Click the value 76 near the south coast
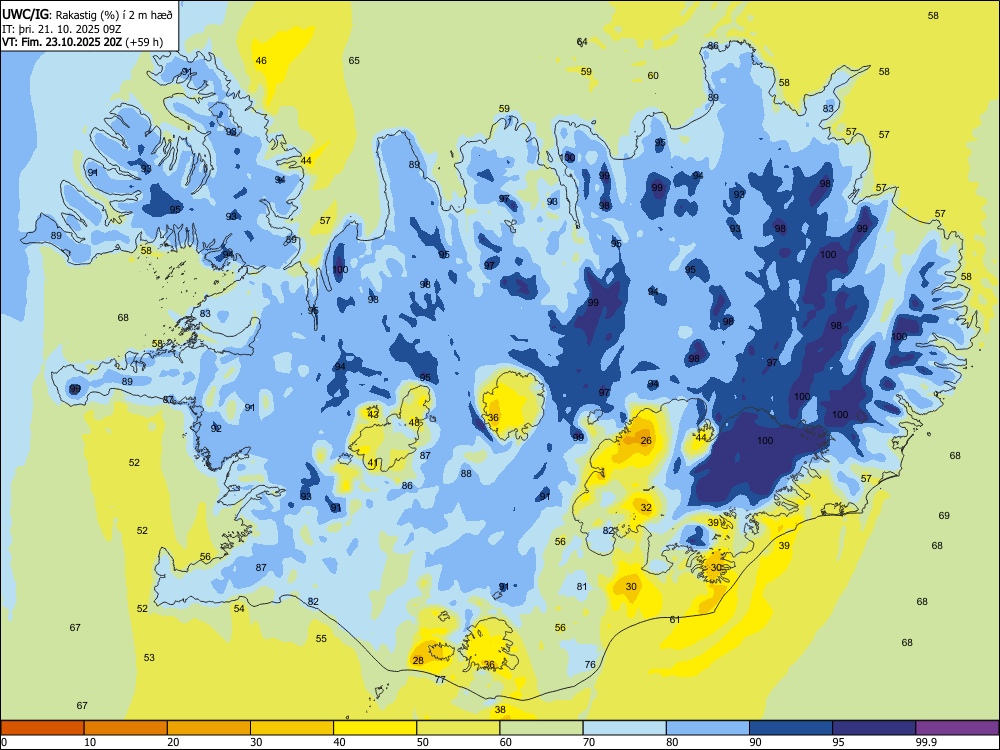The width and height of the screenshot is (1000, 750). pyautogui.click(x=590, y=665)
